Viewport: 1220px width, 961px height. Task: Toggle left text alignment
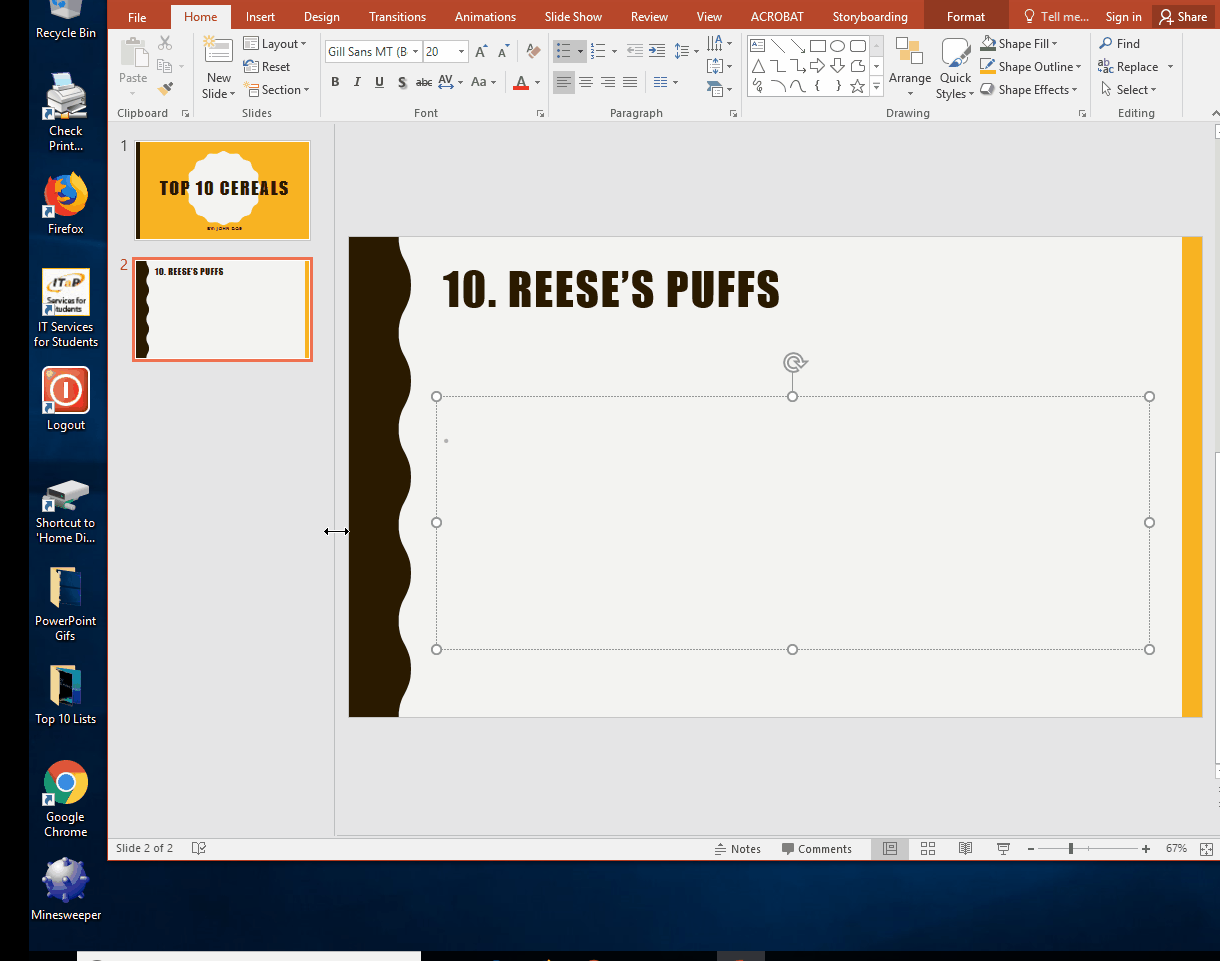coord(564,82)
